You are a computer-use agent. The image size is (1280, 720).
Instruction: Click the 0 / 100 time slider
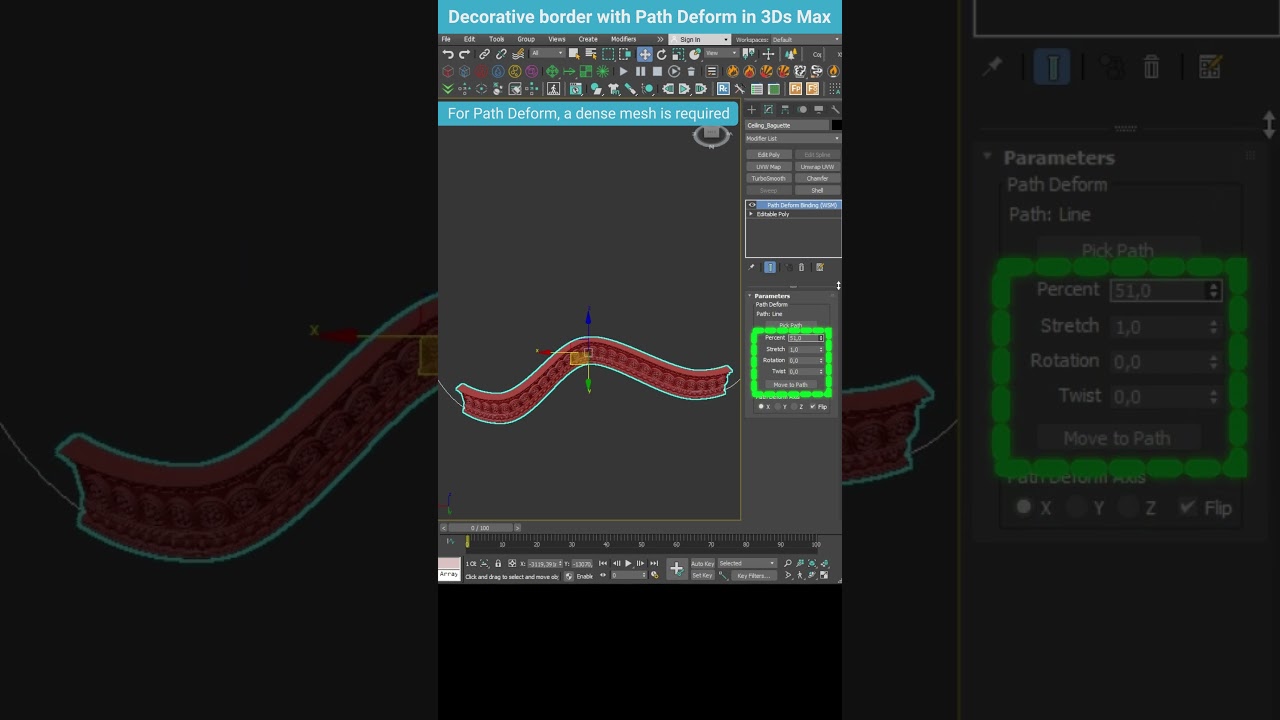(480, 528)
